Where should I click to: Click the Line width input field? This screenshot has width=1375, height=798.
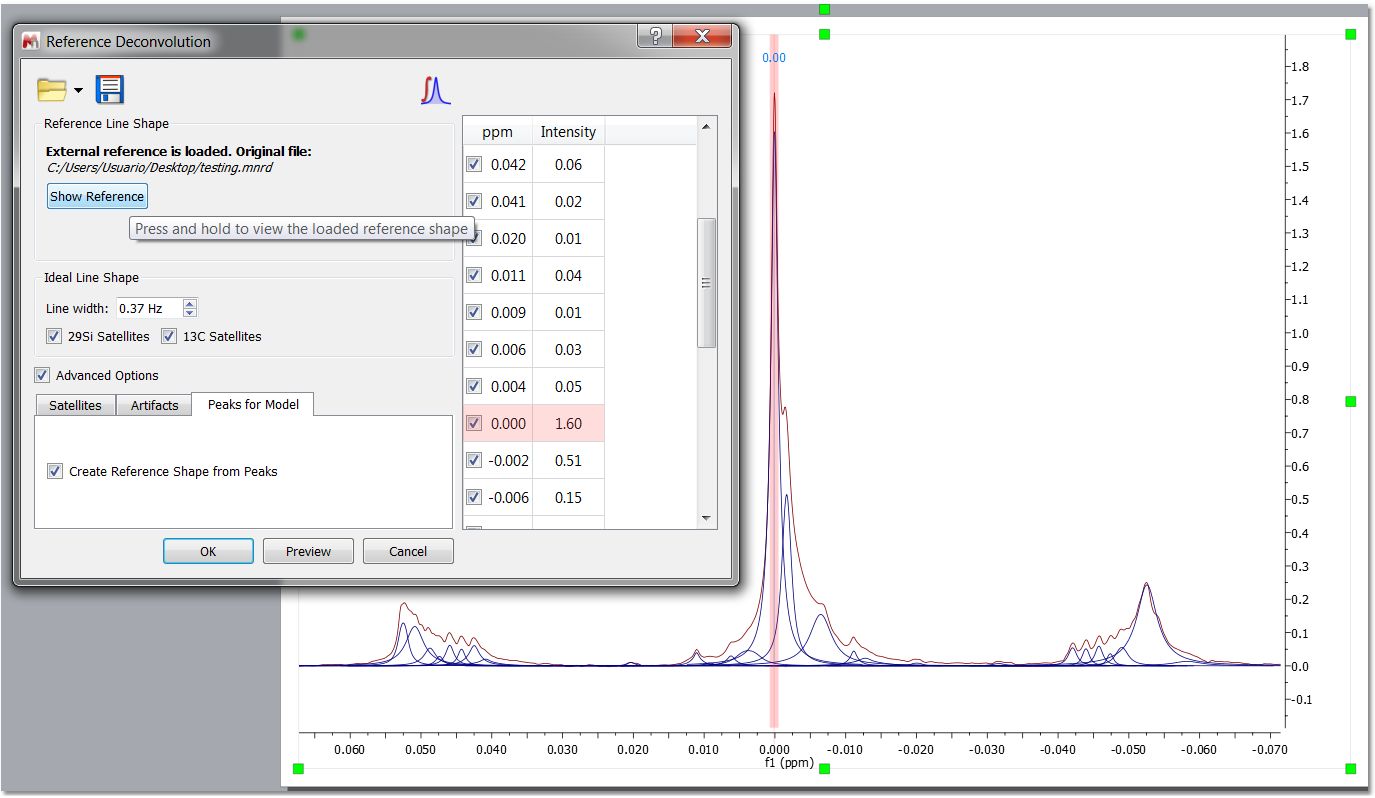(x=149, y=308)
